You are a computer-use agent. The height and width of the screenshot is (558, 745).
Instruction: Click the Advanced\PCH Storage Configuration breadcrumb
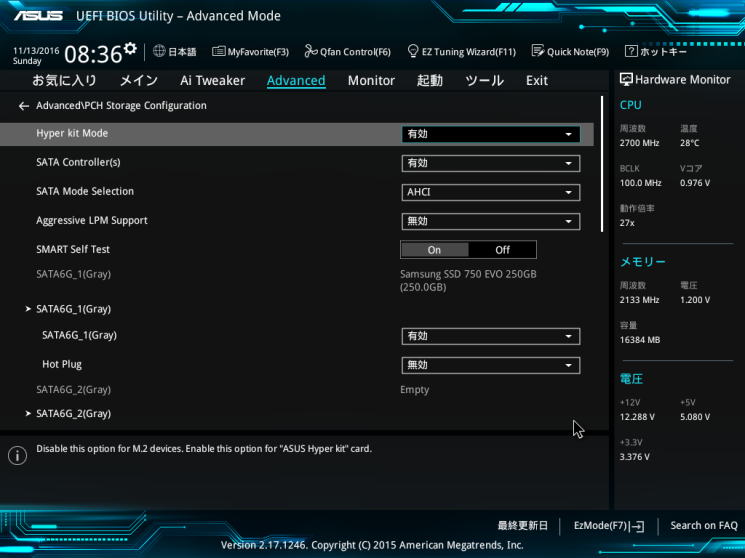[121, 106]
